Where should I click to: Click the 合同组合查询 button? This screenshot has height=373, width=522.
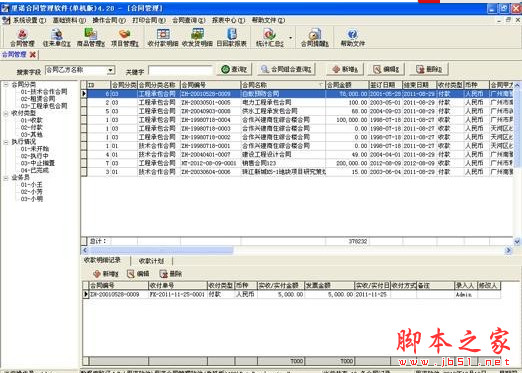(286, 69)
